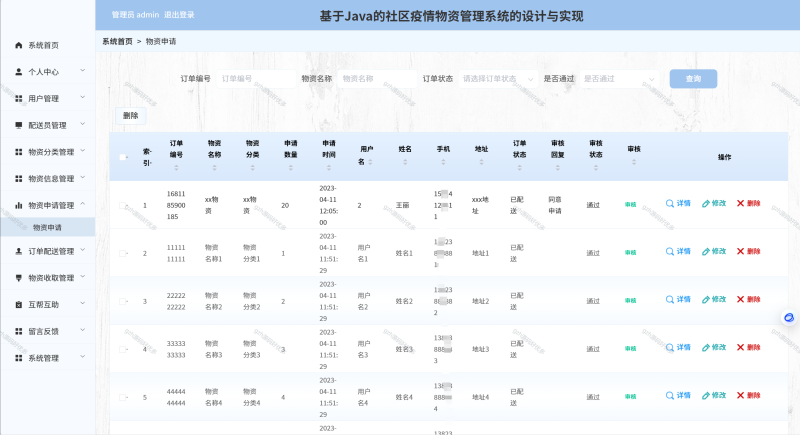The width and height of the screenshot is (800, 435).
Task: Toggle the select-all checkbox in table header
Action: 122,157
